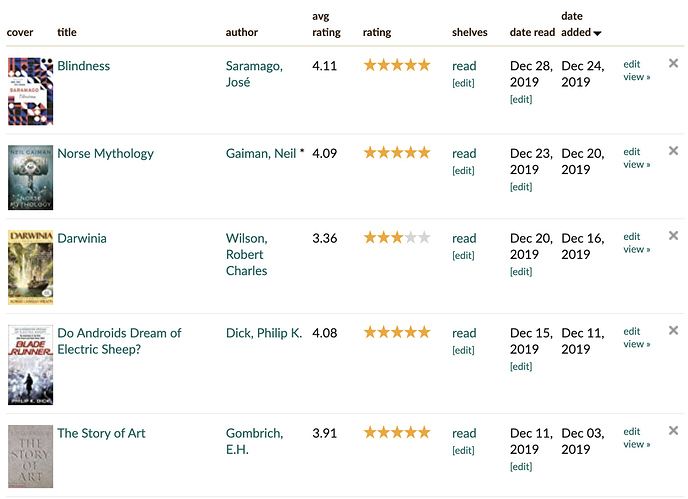Edit shelves for Darwinia
Viewport: 688px width, 499px height.
coord(463,255)
